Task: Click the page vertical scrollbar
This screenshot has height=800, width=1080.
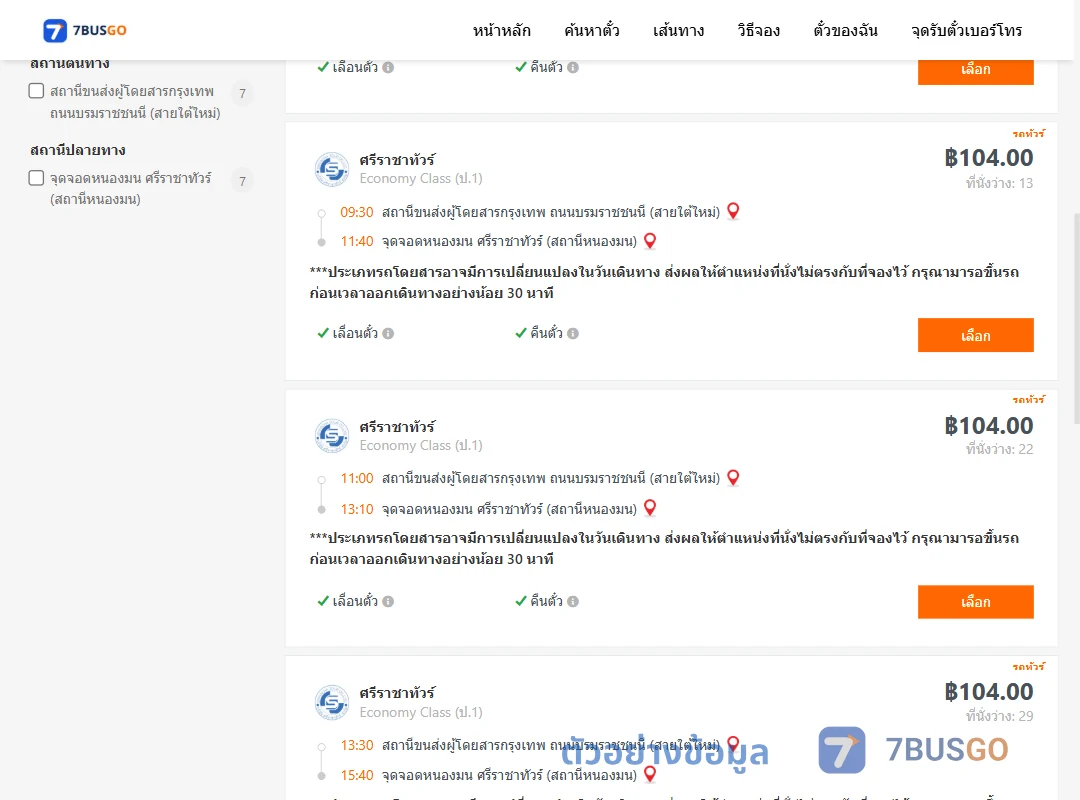Action: [1076, 317]
